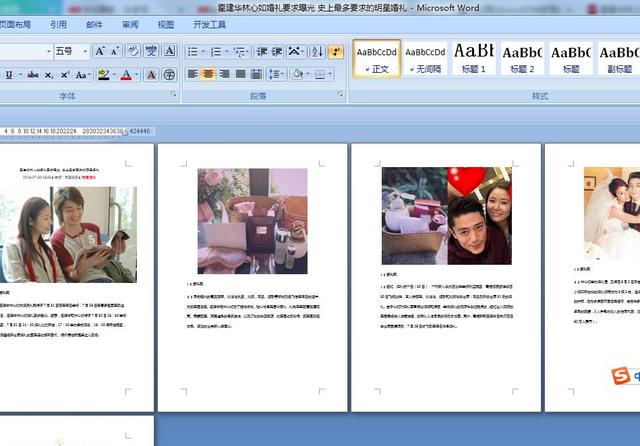Open the 审阅 ribbon tab

pyautogui.click(x=130, y=24)
